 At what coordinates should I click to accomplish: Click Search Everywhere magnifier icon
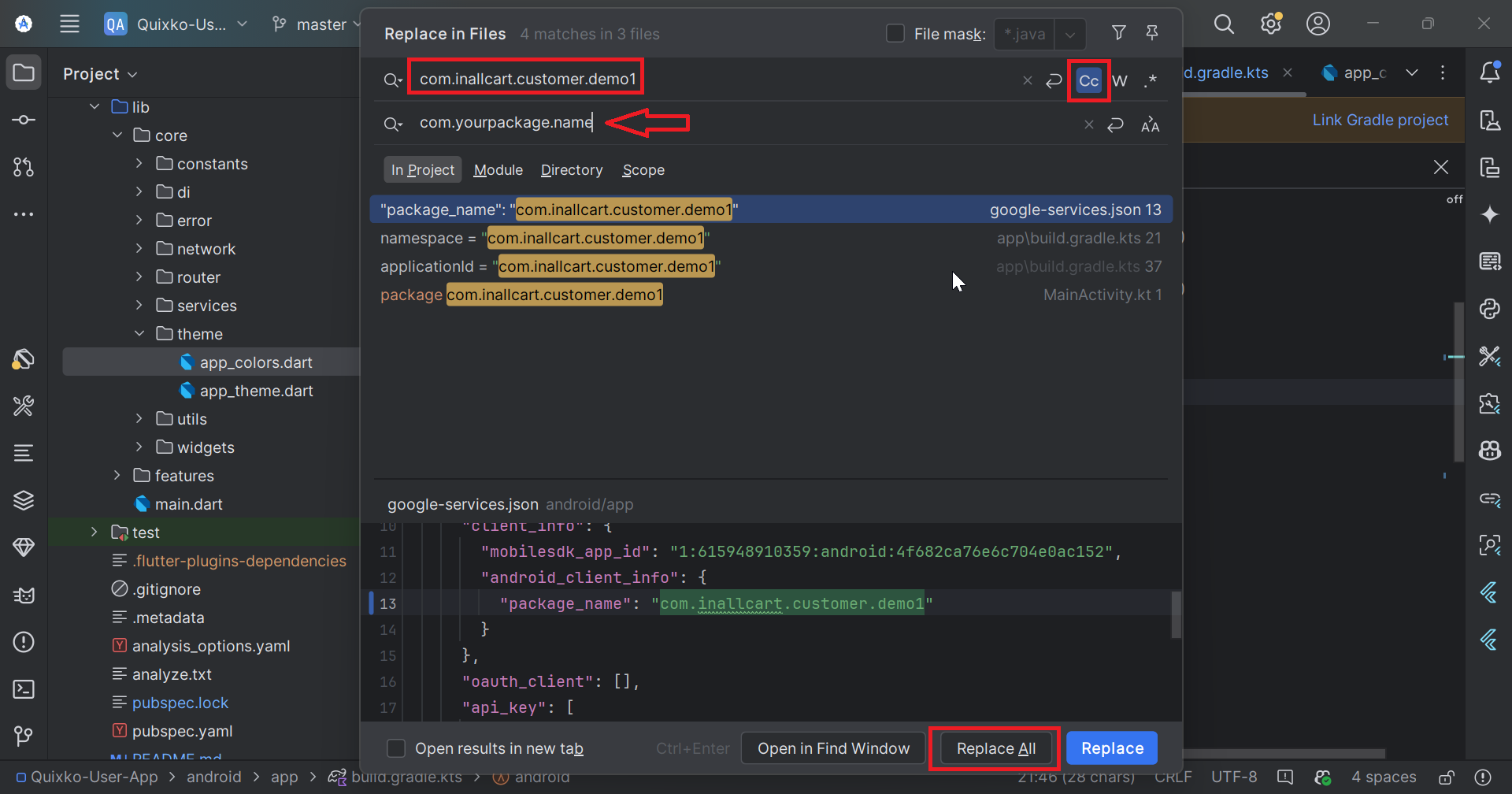pyautogui.click(x=1224, y=24)
